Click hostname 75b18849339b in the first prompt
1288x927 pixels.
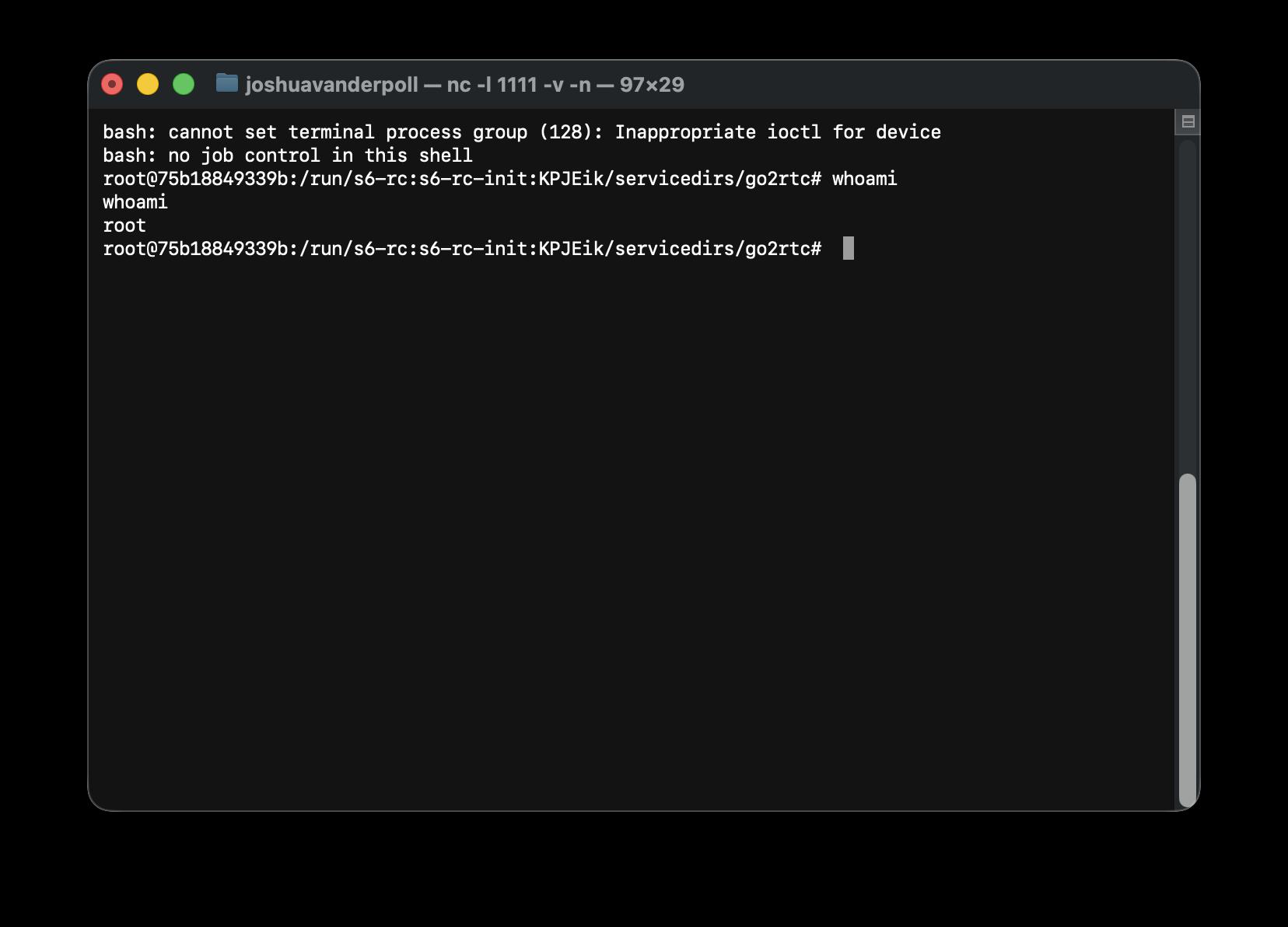coord(222,179)
